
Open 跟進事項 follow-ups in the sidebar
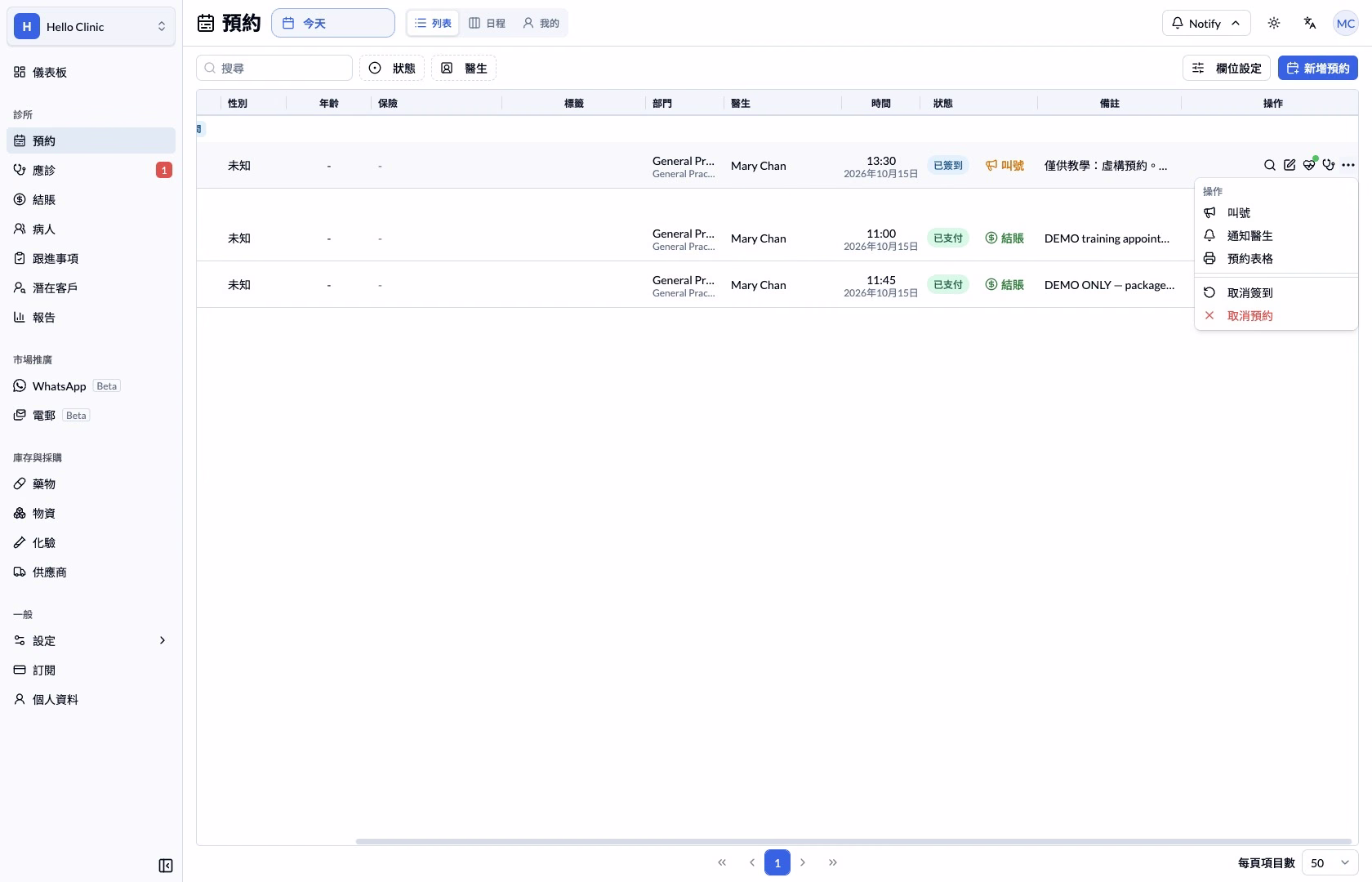coord(91,258)
